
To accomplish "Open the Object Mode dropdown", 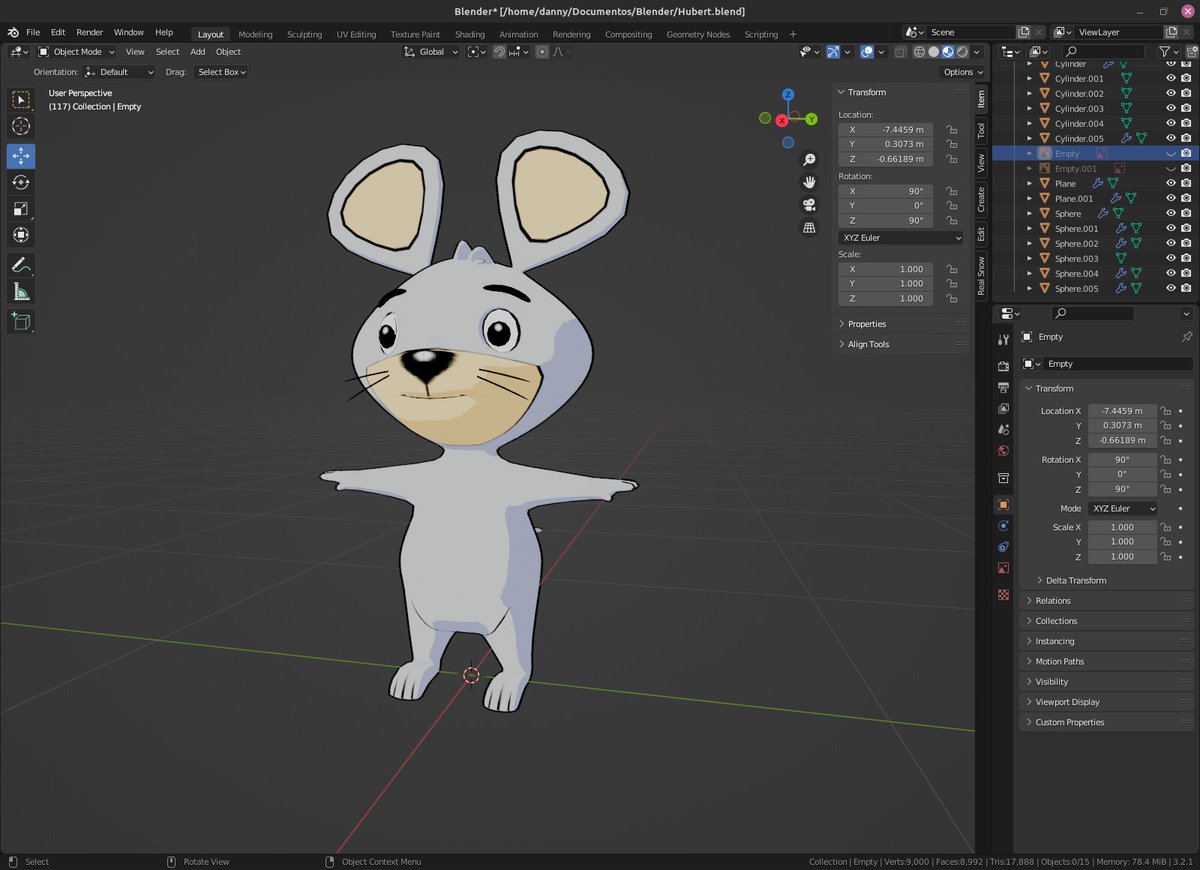I will (x=77, y=52).
